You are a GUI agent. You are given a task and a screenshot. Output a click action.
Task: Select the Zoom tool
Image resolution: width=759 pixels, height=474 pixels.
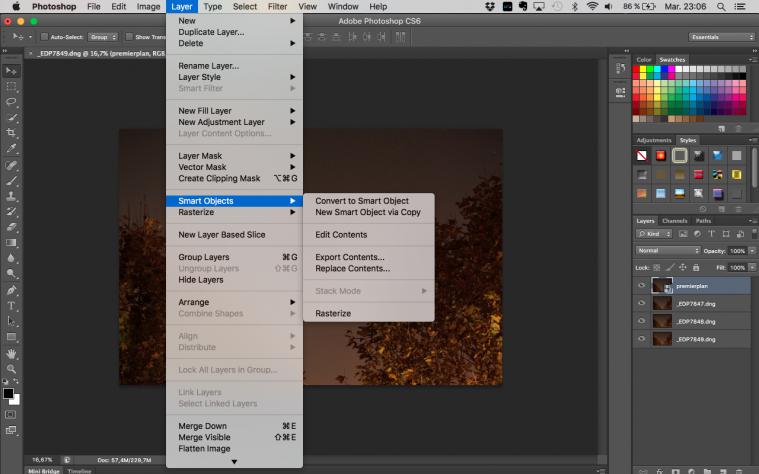[x=11, y=369]
